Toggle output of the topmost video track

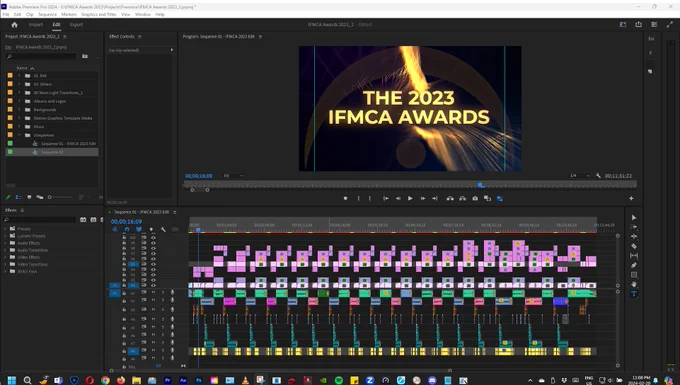pyautogui.click(x=153, y=238)
